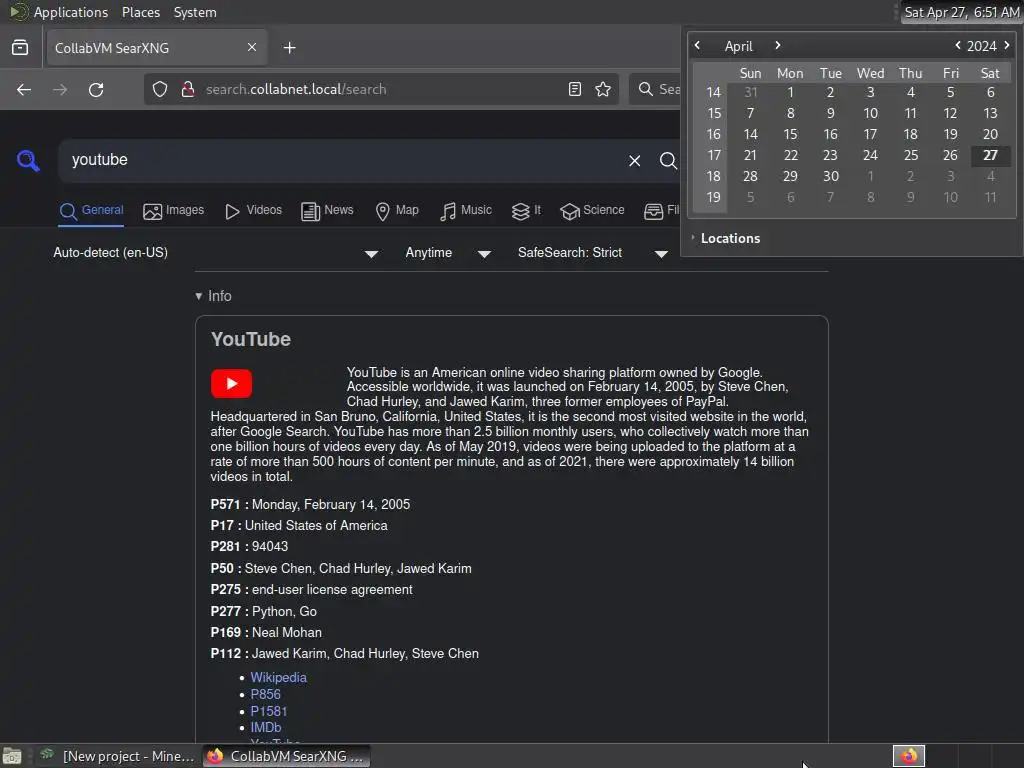Expand the Locations section in calendar
The image size is (1024, 768).
click(x=726, y=238)
